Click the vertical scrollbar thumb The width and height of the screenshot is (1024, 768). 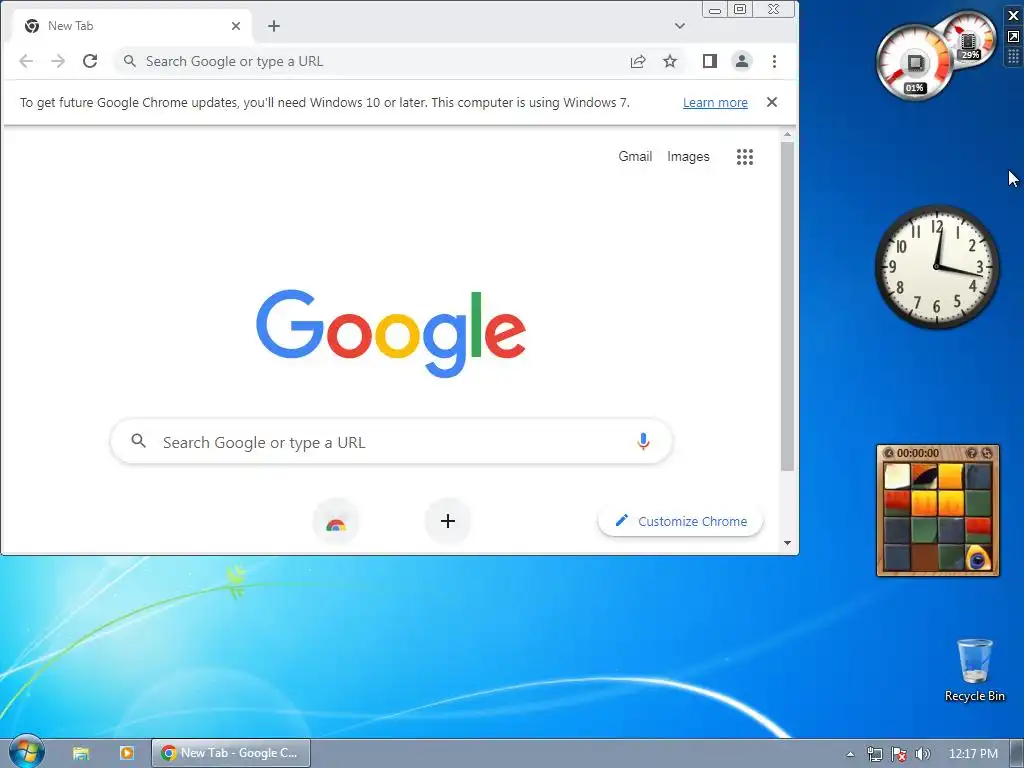tap(788, 306)
